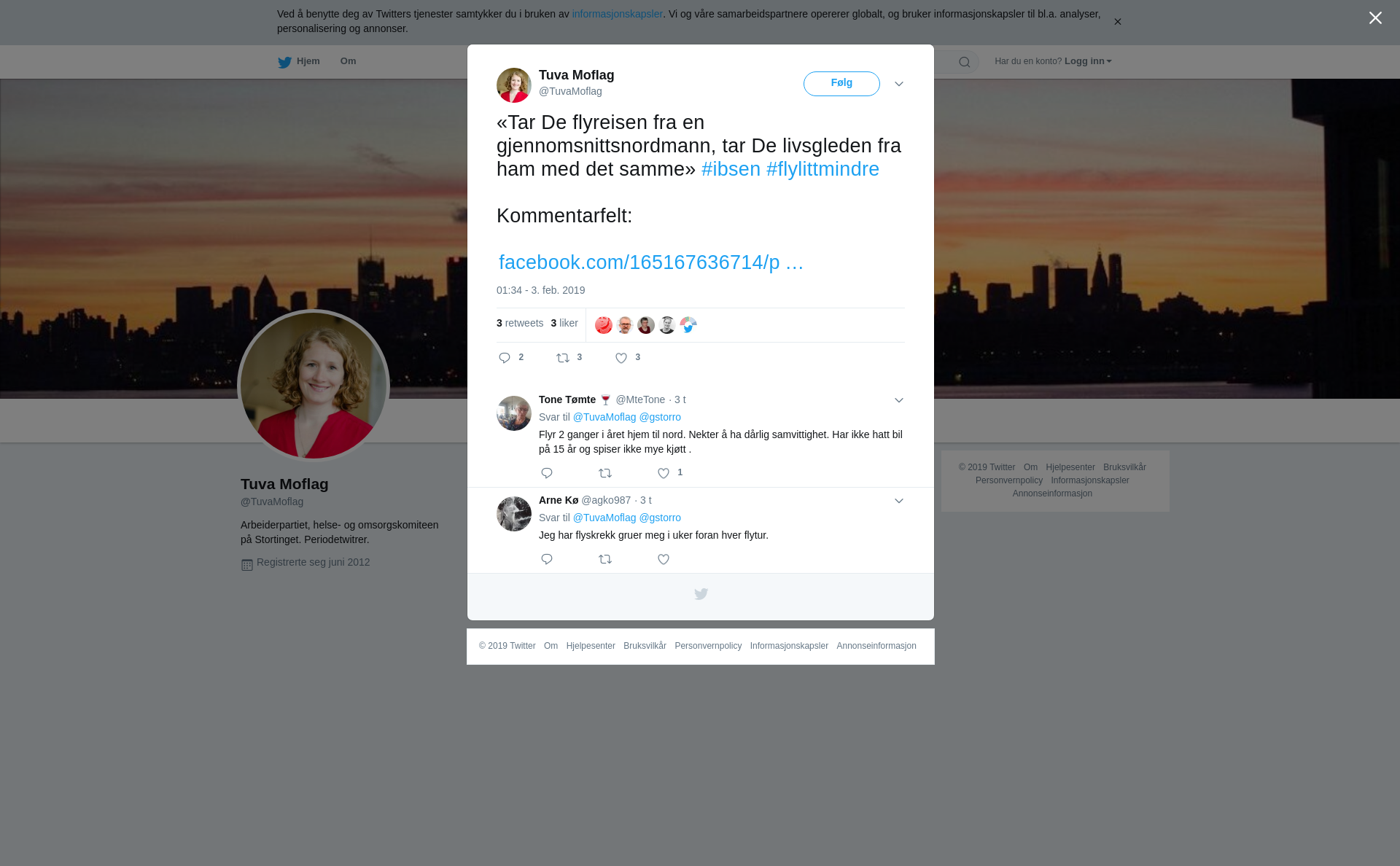The image size is (1400, 866).
Task: Reply to Arne Kø's comment
Action: [547, 560]
